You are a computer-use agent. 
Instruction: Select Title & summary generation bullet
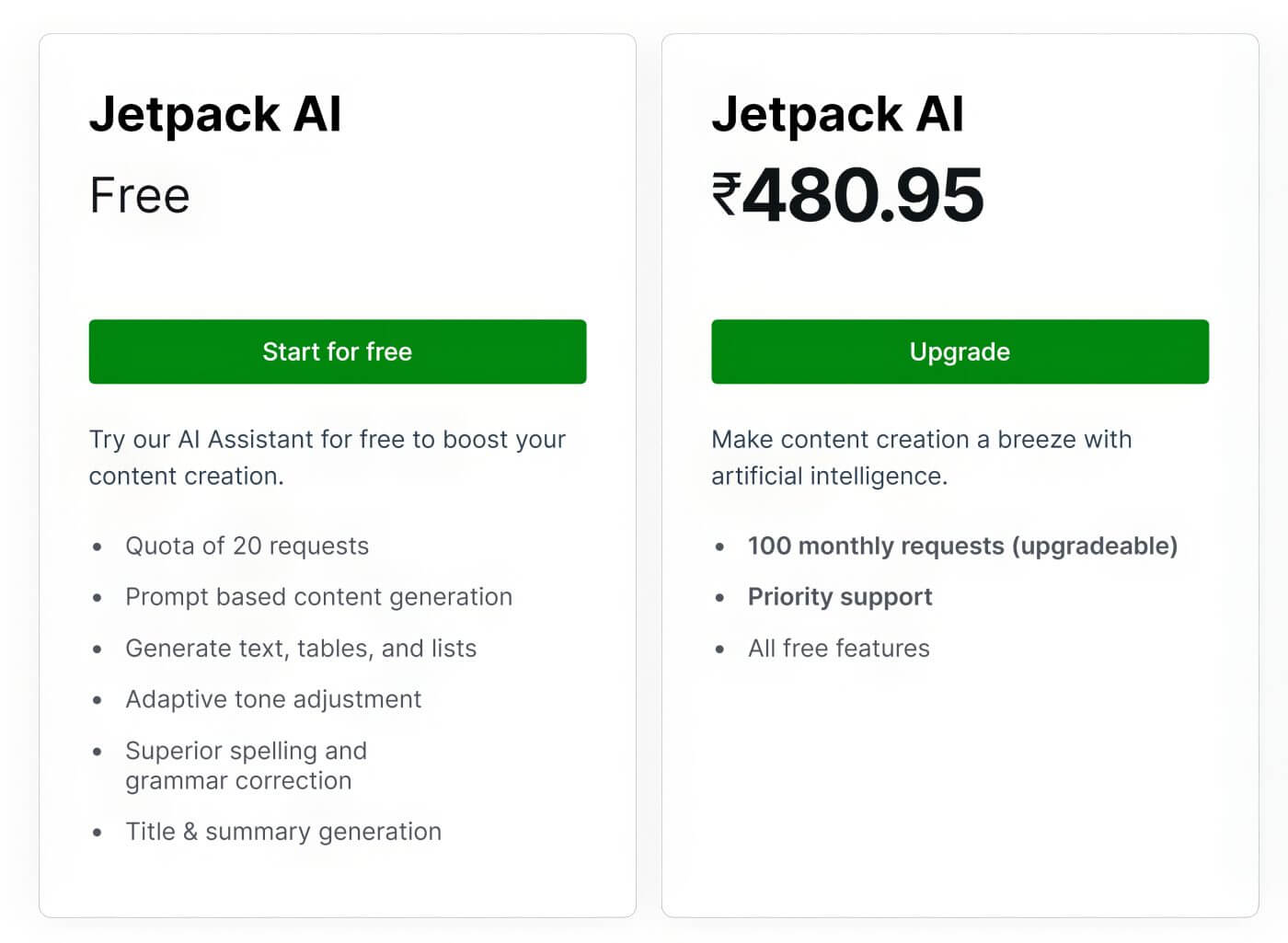[x=282, y=831]
